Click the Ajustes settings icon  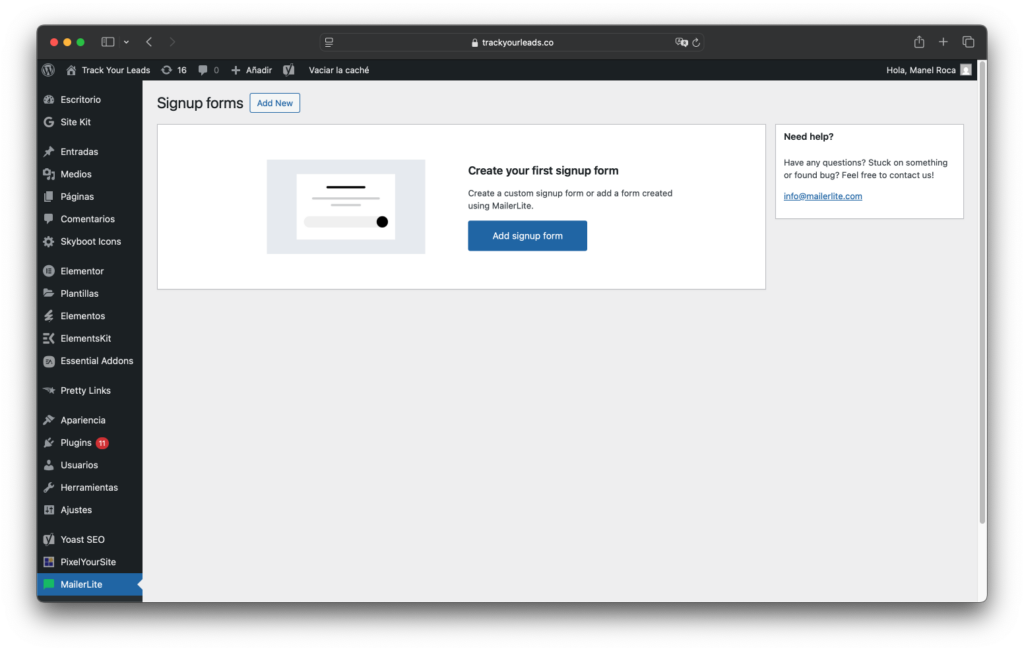coord(49,510)
